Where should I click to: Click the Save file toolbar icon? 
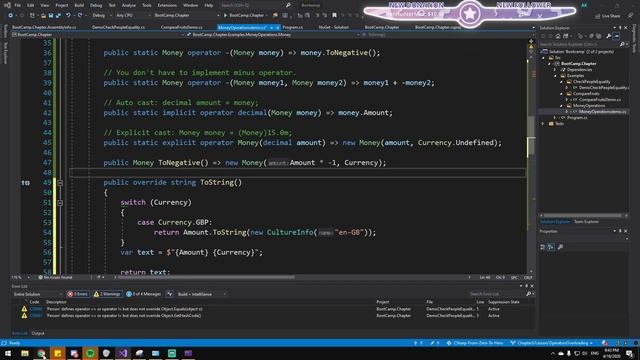[51, 16]
